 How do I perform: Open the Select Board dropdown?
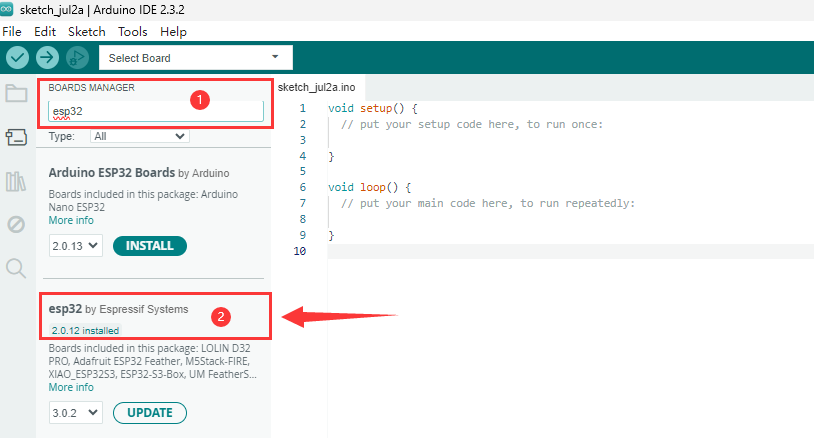tap(196, 58)
